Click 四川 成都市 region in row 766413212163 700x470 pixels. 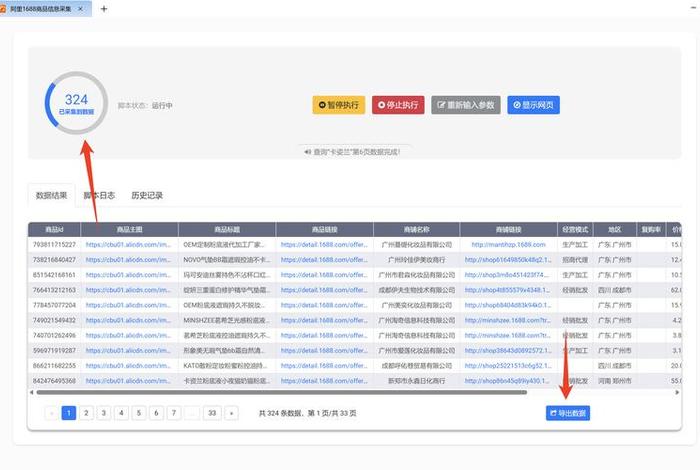click(x=615, y=290)
